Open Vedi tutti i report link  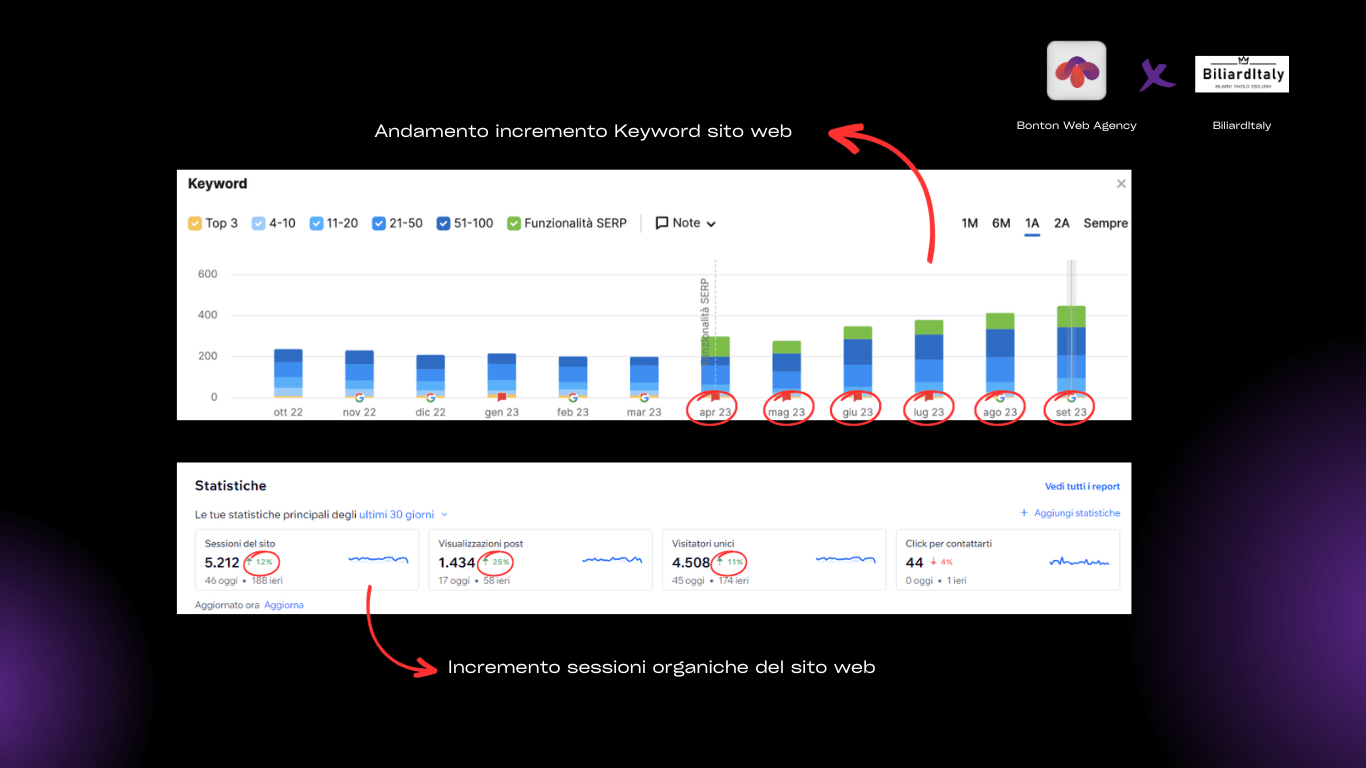pos(1082,487)
